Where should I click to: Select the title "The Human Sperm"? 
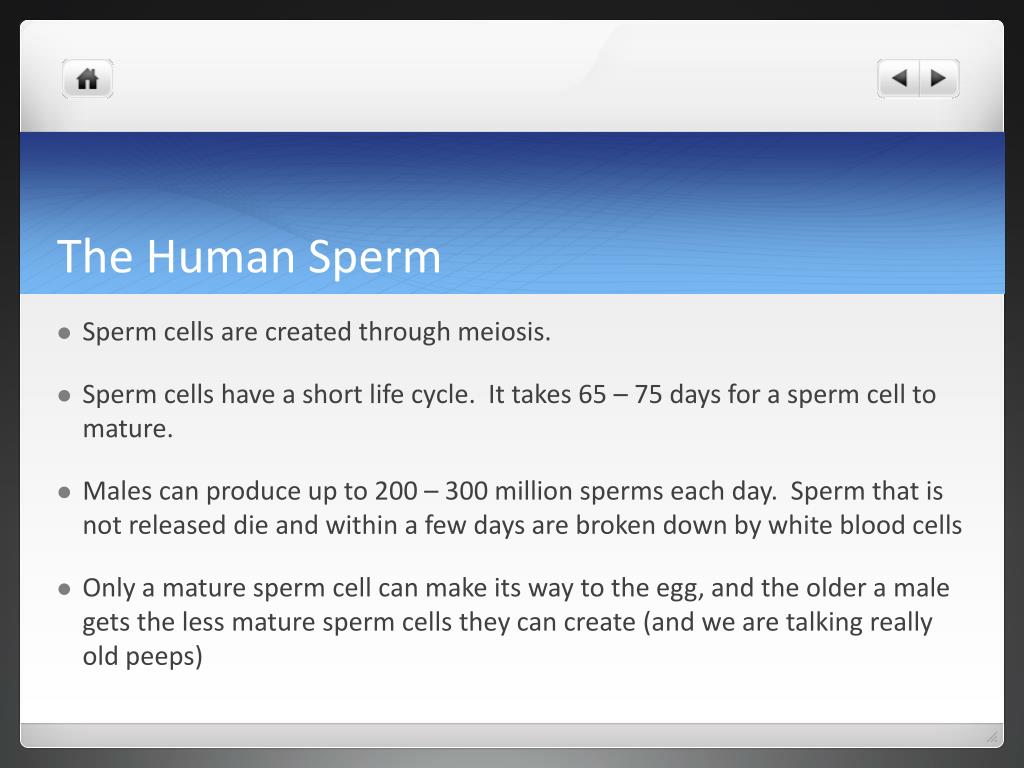pos(249,256)
